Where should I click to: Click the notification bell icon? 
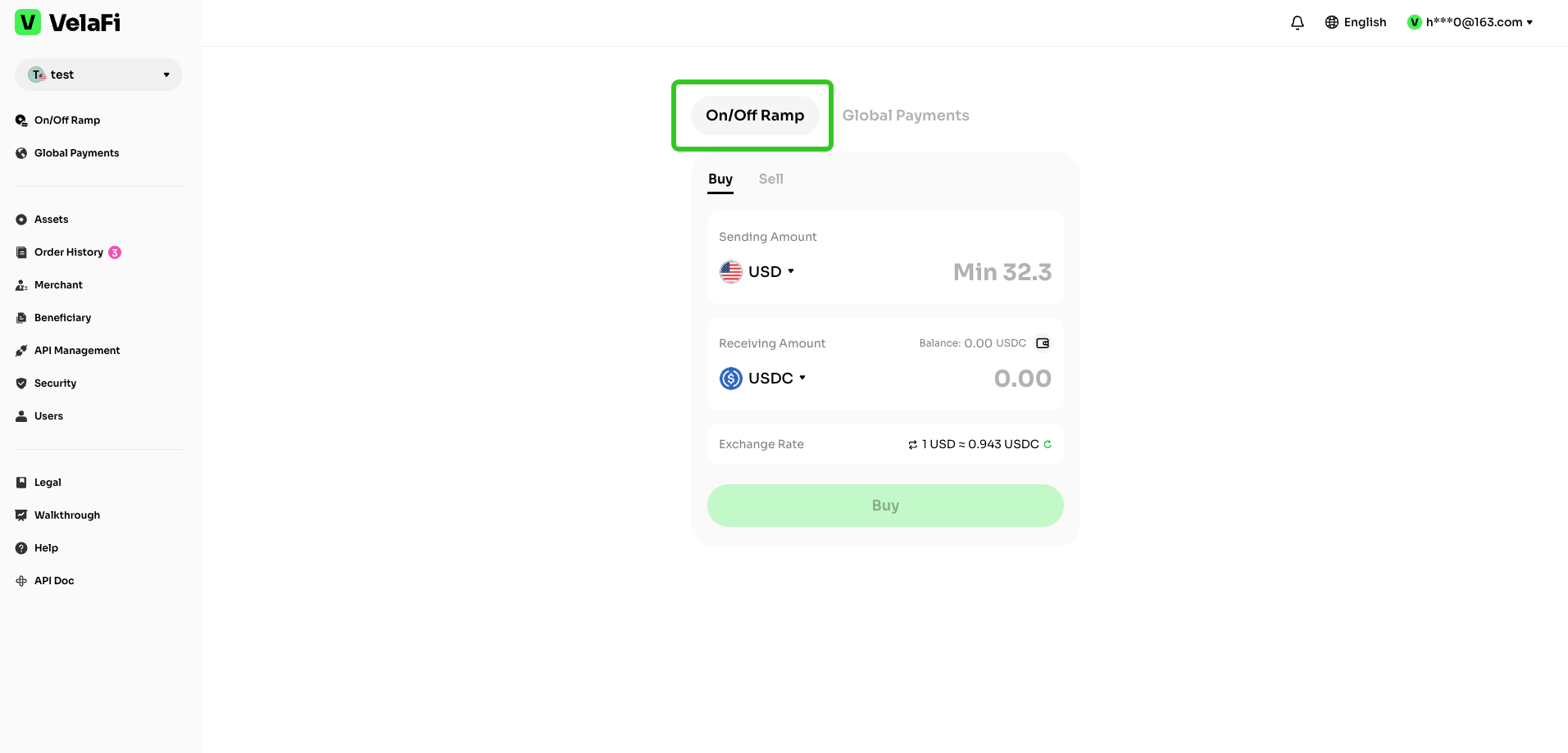click(1298, 23)
